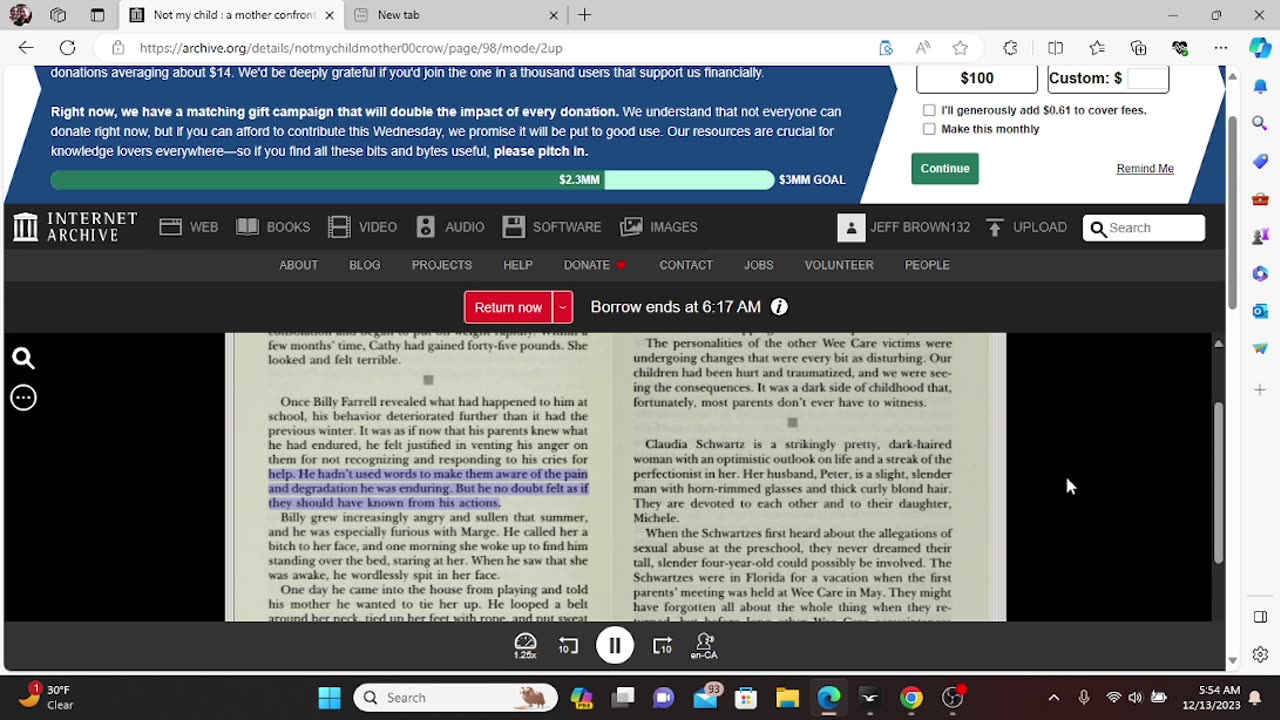Open the Web section in Internet Archive
The width and height of the screenshot is (1280, 720).
[x=189, y=227]
